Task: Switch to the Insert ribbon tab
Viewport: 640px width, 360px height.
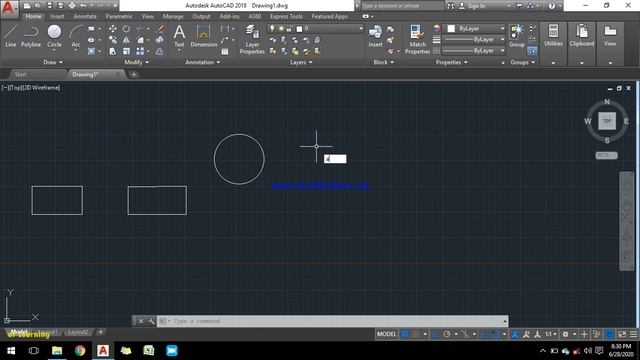Action: coord(57,16)
